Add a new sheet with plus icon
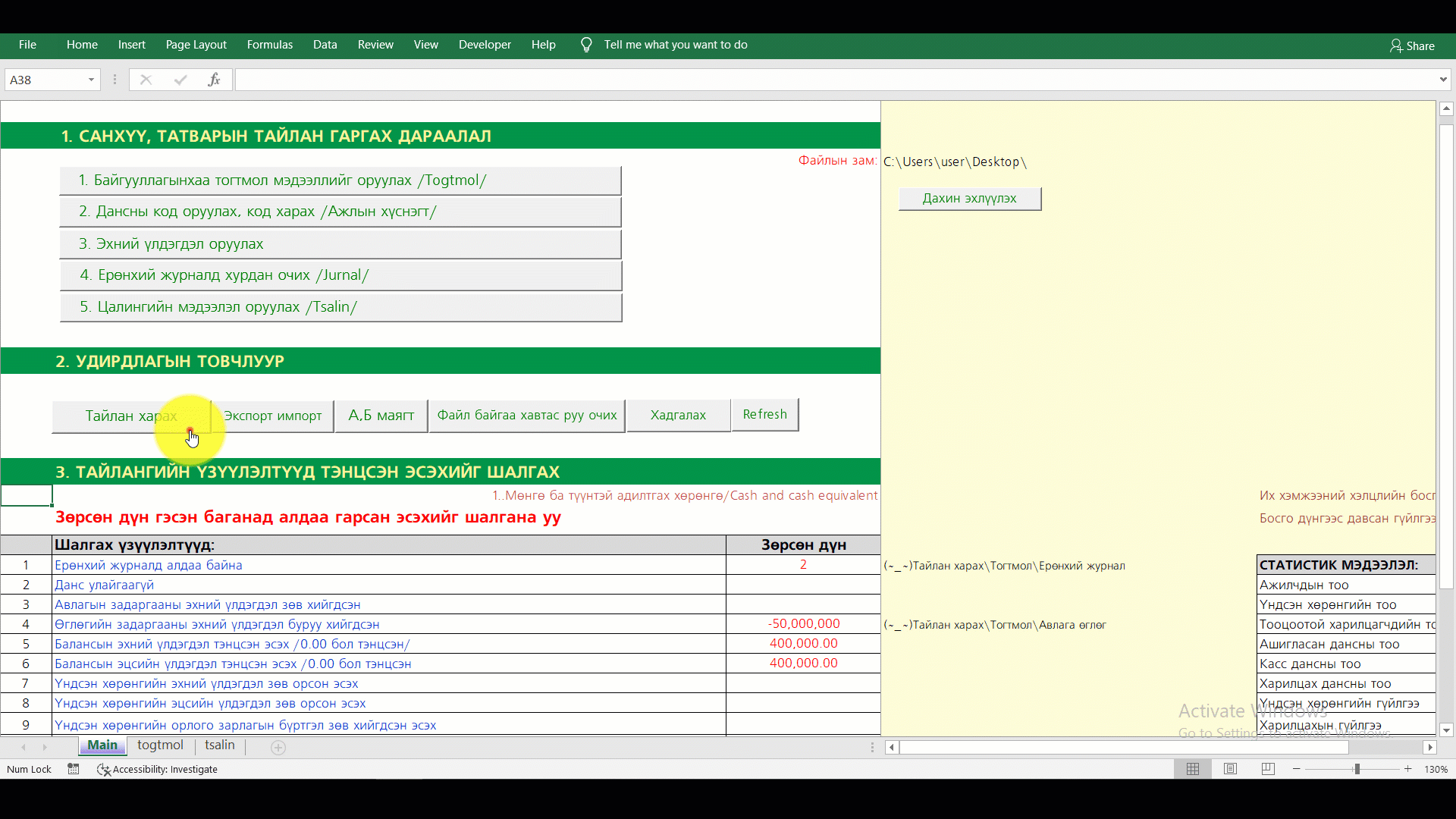 [x=278, y=748]
